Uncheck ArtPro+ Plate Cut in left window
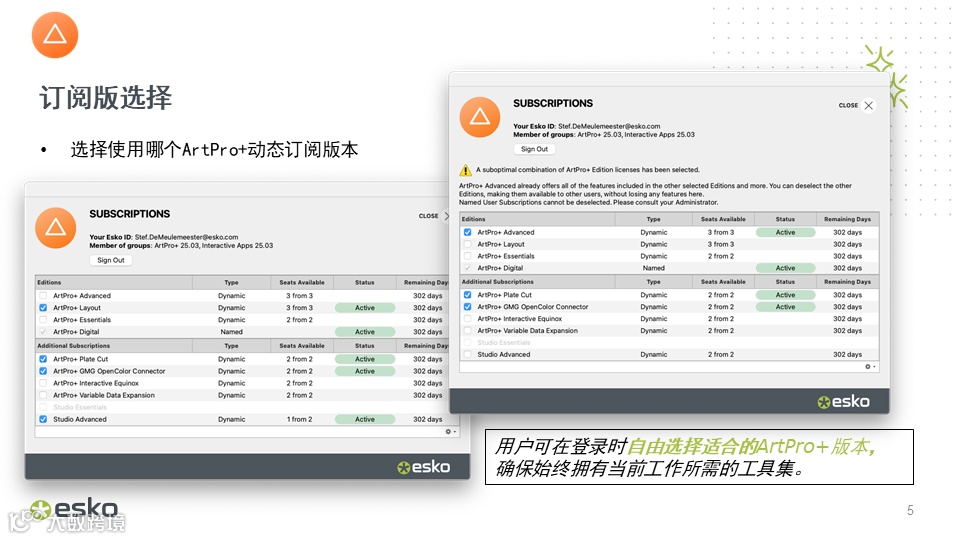The width and height of the screenshot is (960, 540). pos(43,359)
